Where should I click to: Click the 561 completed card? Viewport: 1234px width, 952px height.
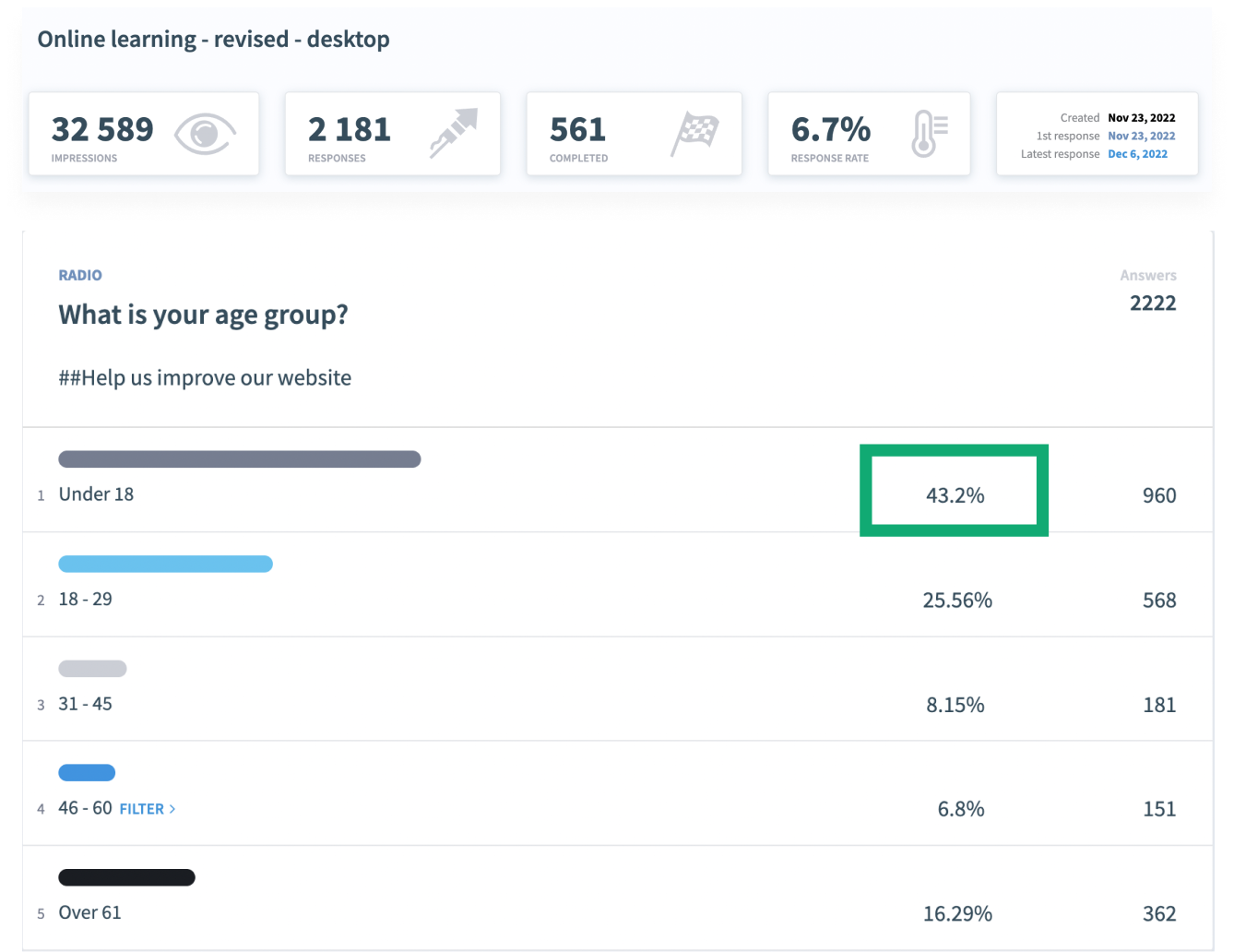point(635,134)
